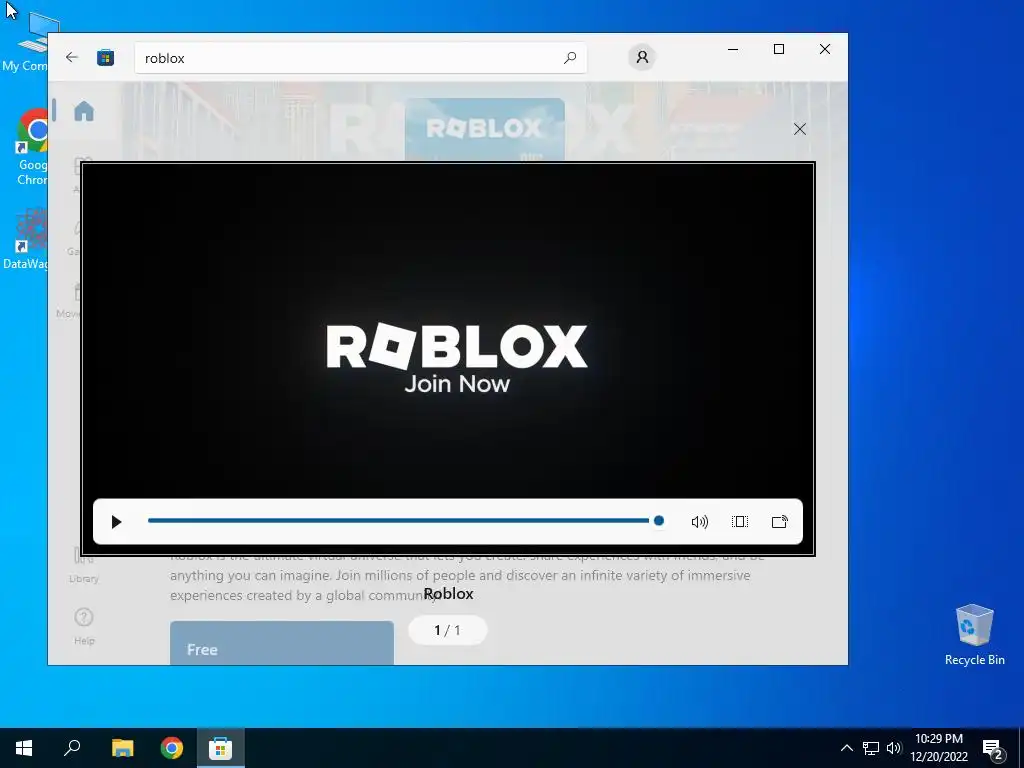Click the 1 / 1 page indicator
Image resolution: width=1024 pixels, height=768 pixels.
pyautogui.click(x=447, y=630)
